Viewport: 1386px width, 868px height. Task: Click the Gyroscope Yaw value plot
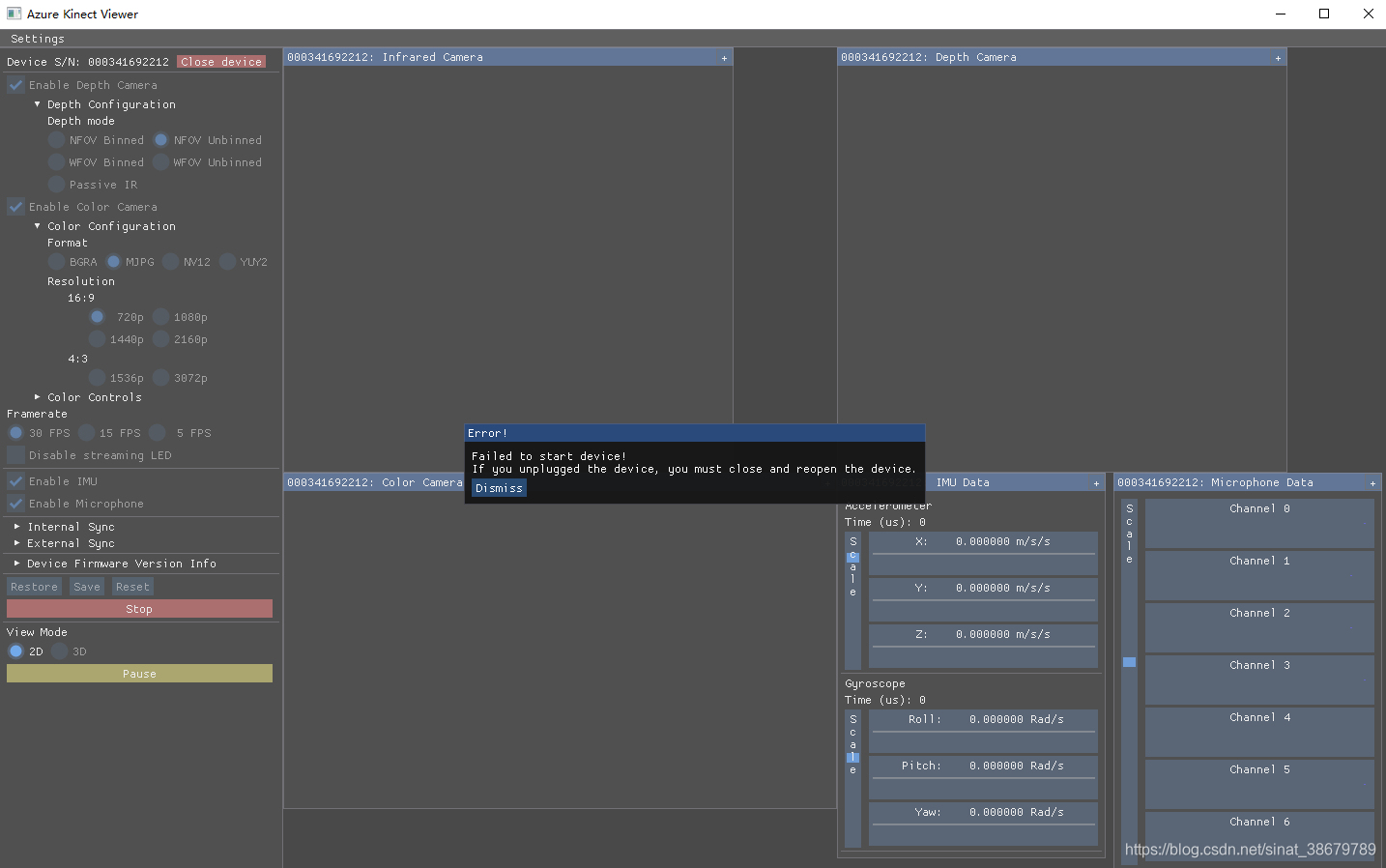pos(983,824)
